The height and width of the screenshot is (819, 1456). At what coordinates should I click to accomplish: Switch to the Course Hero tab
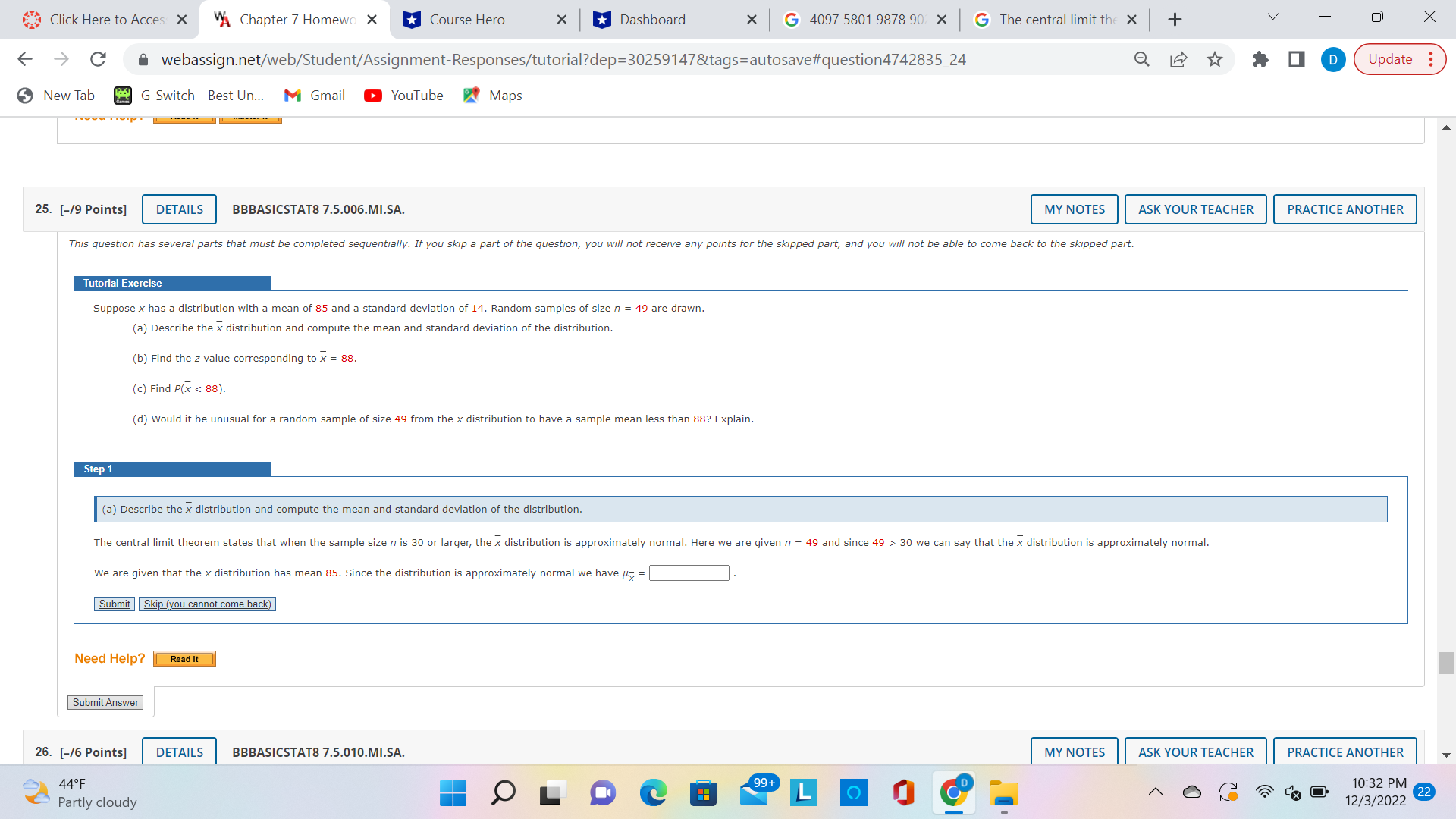coord(467,20)
